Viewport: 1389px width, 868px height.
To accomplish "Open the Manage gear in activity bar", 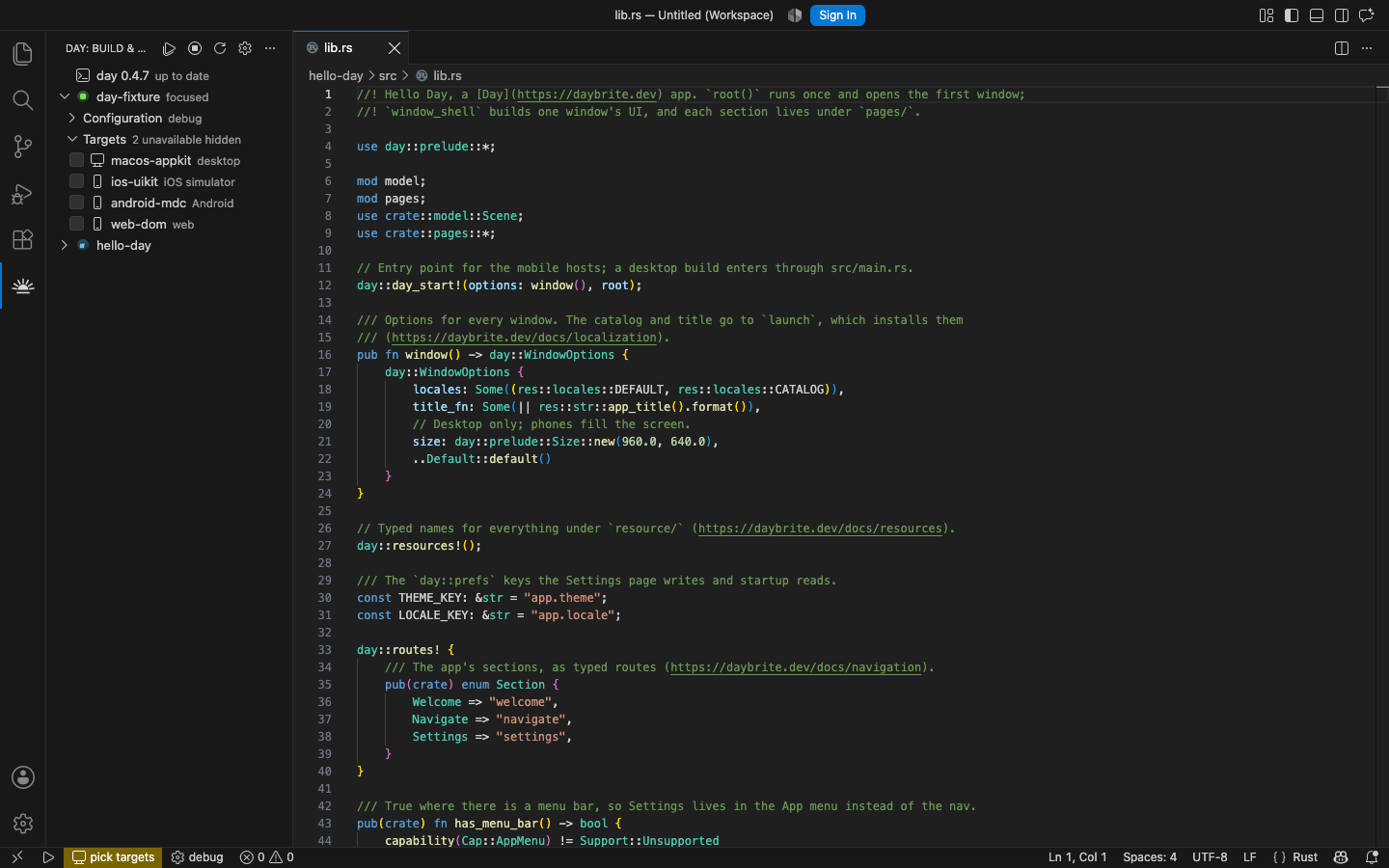I will [22, 824].
